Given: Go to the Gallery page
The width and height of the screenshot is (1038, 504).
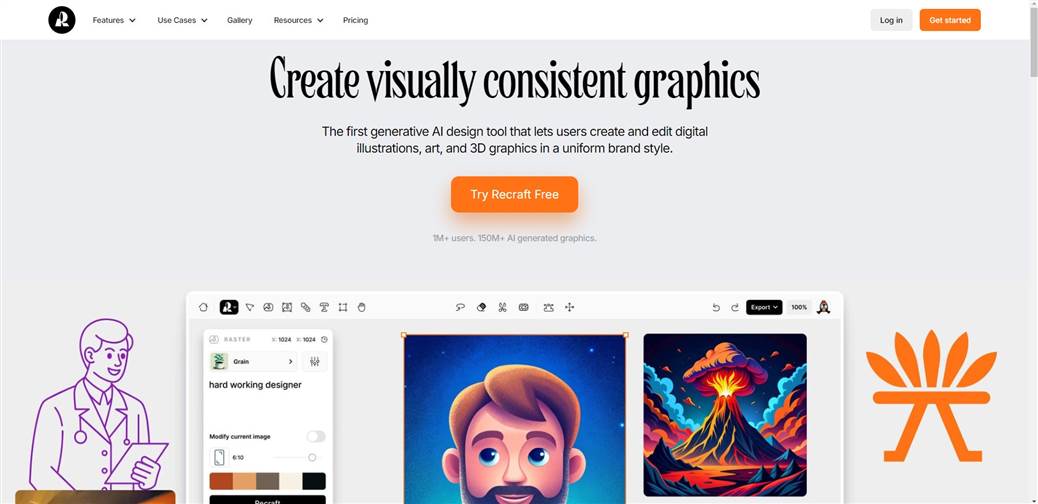Looking at the screenshot, I should [240, 20].
